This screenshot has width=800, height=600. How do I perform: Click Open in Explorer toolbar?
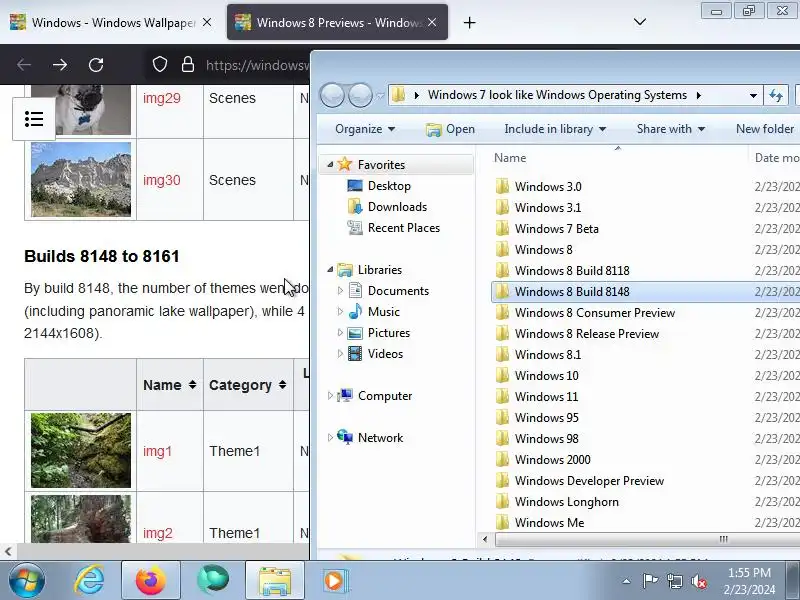[x=451, y=129]
